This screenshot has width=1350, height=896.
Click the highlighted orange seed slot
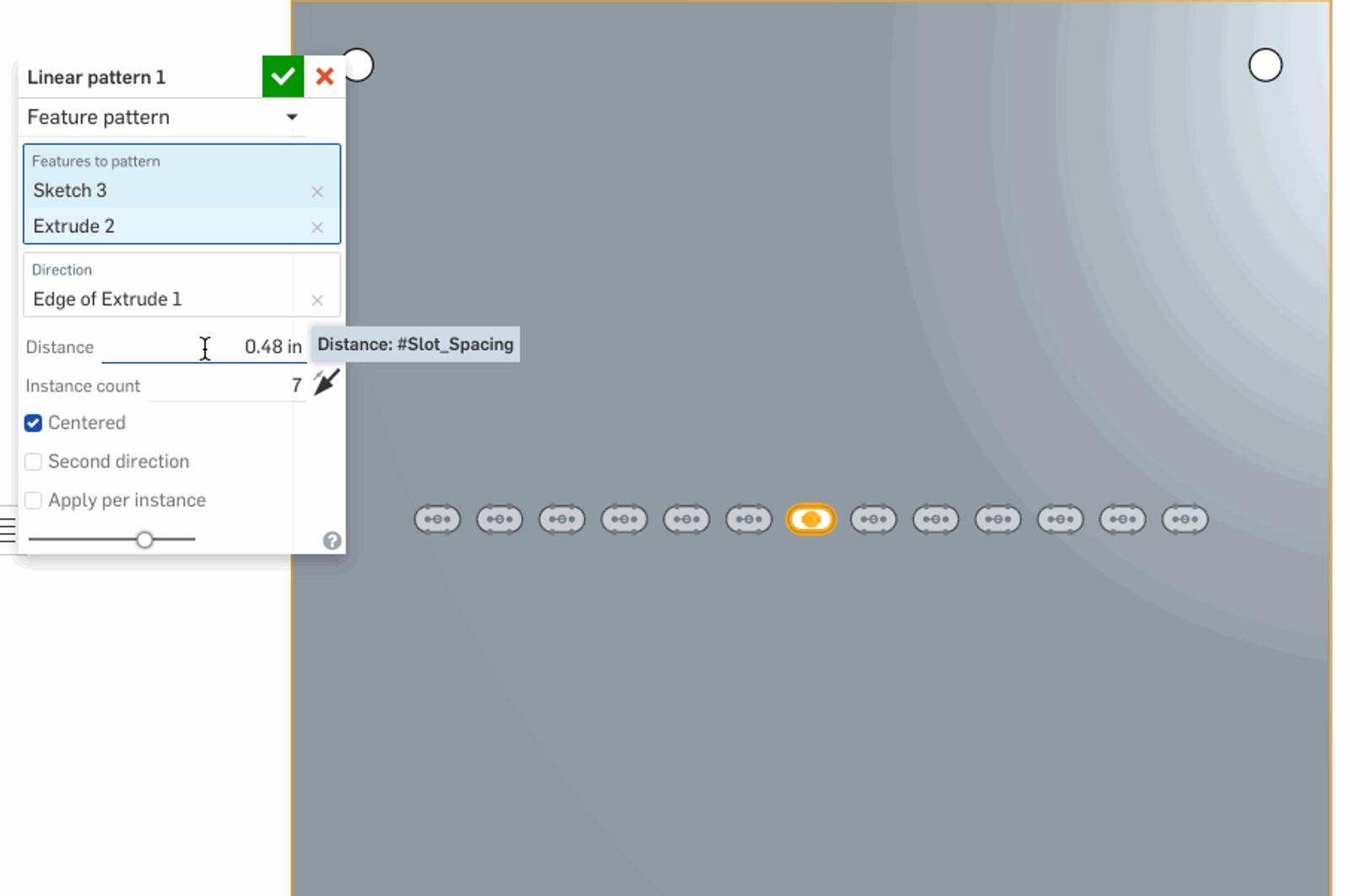click(x=811, y=520)
